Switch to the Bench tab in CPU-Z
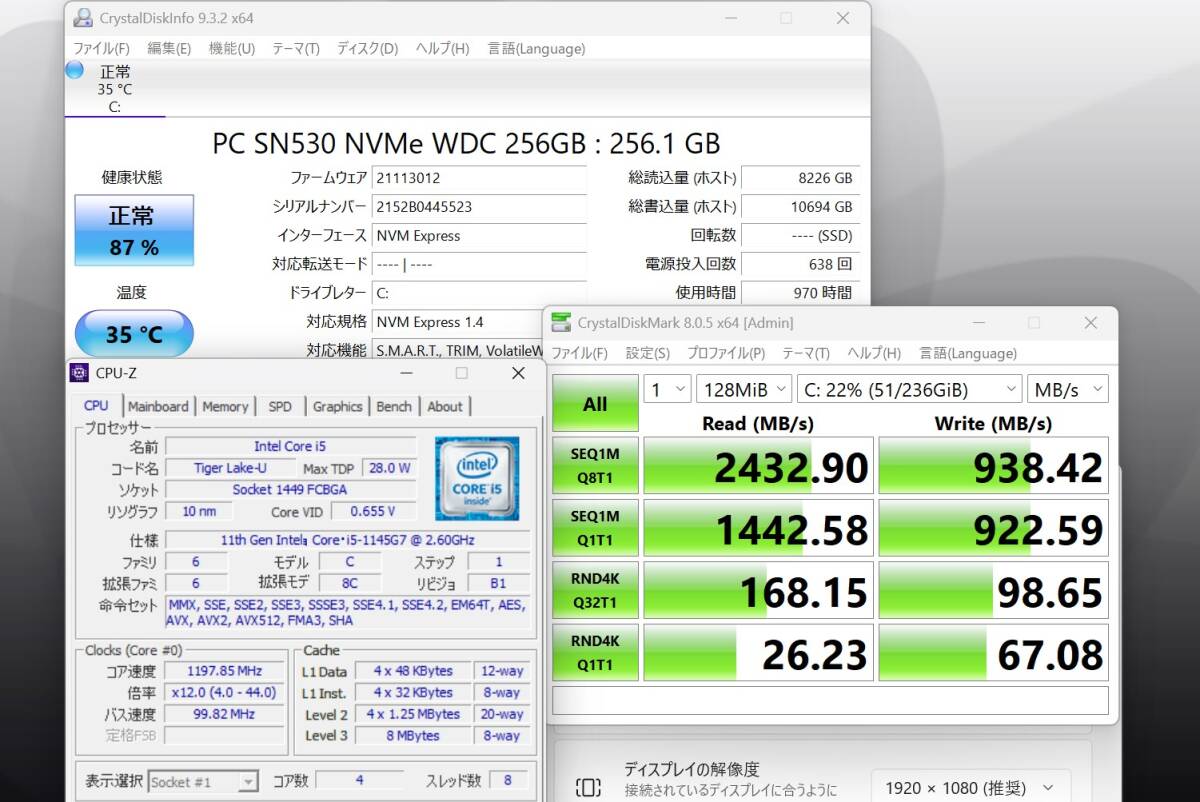This screenshot has width=1200, height=802. (394, 406)
